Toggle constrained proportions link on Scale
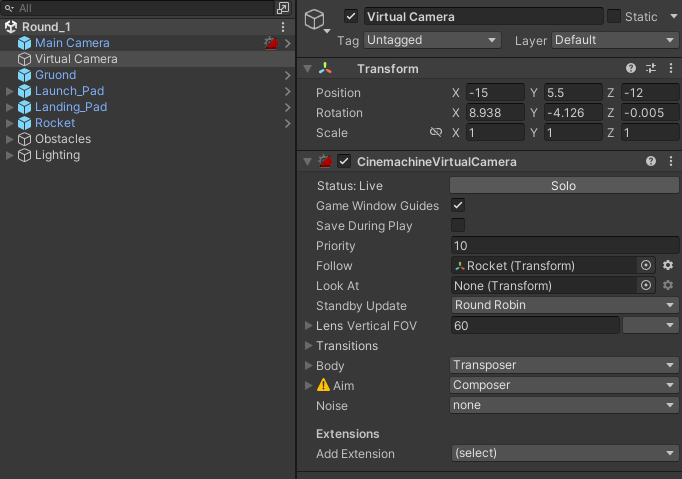The image size is (682, 479). pos(435,132)
